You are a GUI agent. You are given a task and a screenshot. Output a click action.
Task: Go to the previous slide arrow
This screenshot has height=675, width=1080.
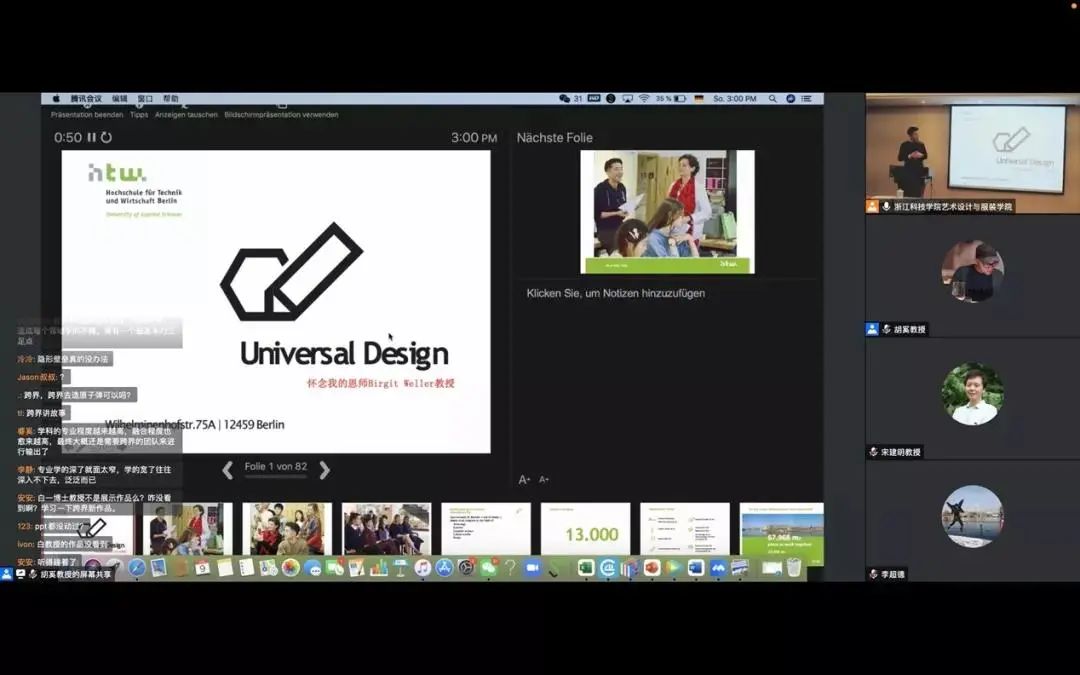(227, 470)
